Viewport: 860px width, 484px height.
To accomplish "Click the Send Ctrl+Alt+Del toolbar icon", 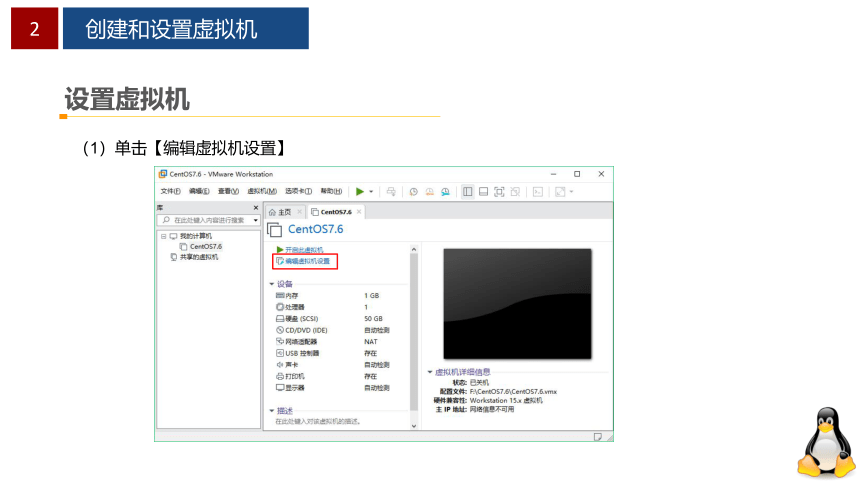I will 391,192.
